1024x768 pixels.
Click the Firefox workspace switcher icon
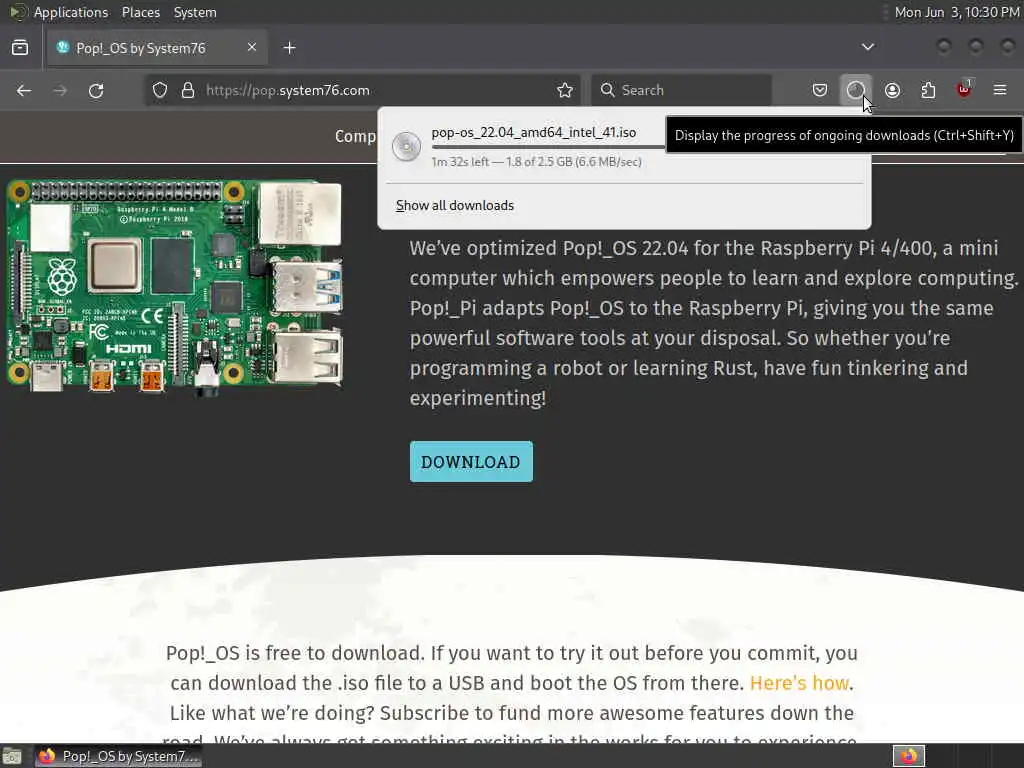click(x=909, y=756)
